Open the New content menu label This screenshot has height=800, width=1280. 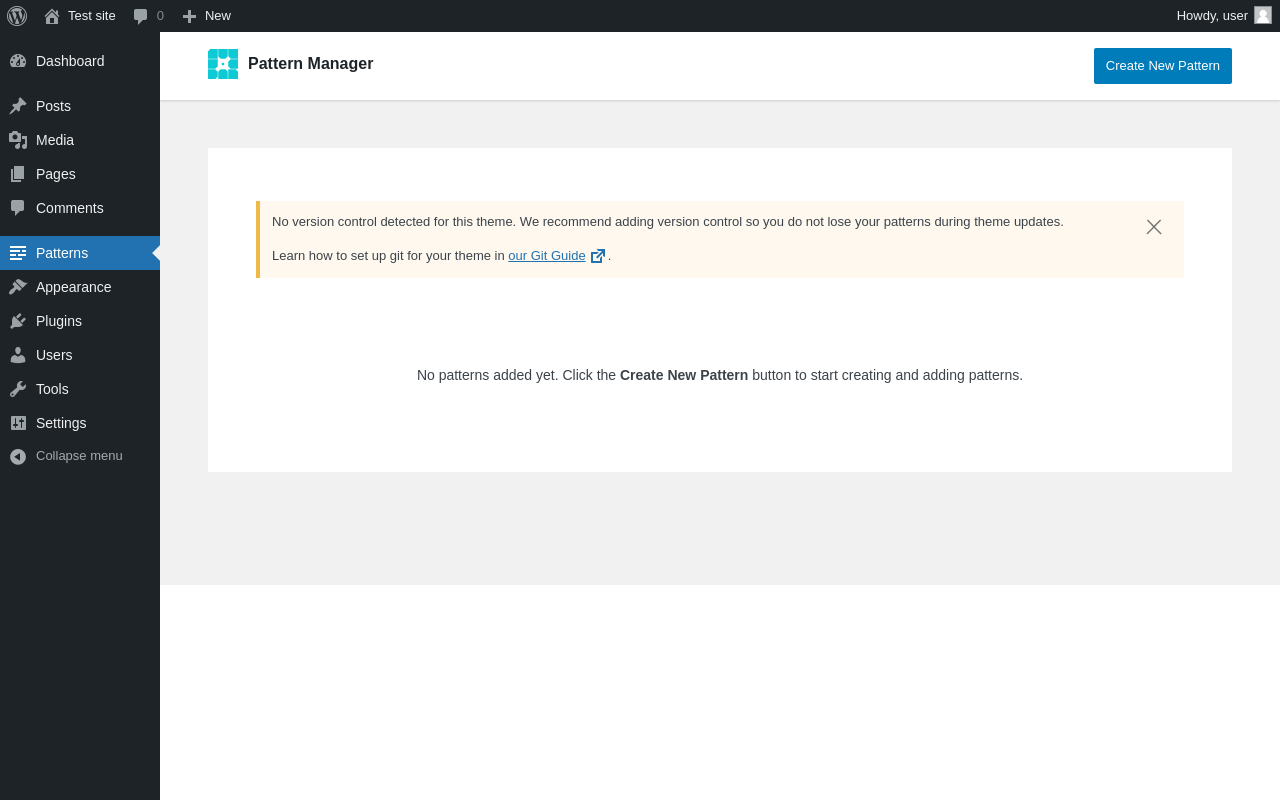(x=218, y=15)
